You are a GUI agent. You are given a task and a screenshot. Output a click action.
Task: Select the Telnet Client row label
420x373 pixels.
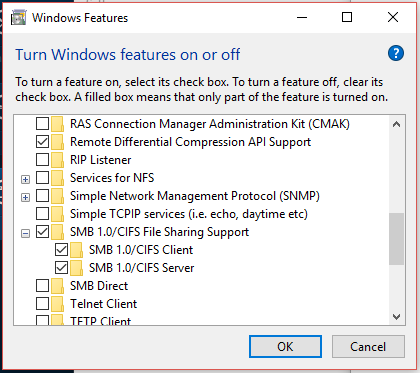[104, 304]
